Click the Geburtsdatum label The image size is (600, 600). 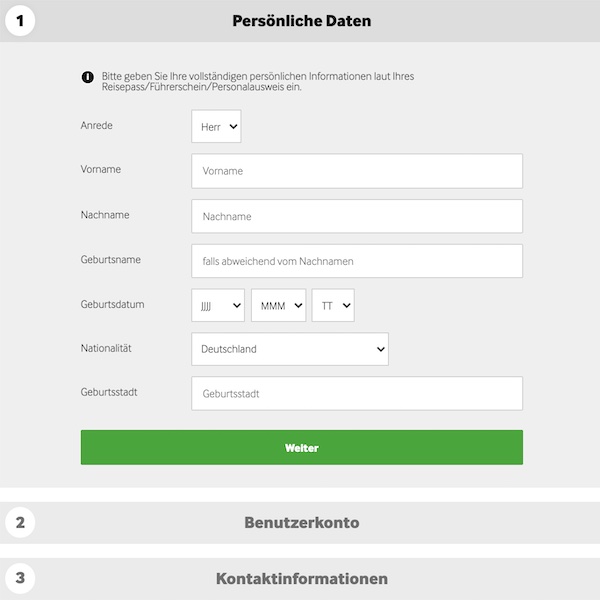coord(112,304)
